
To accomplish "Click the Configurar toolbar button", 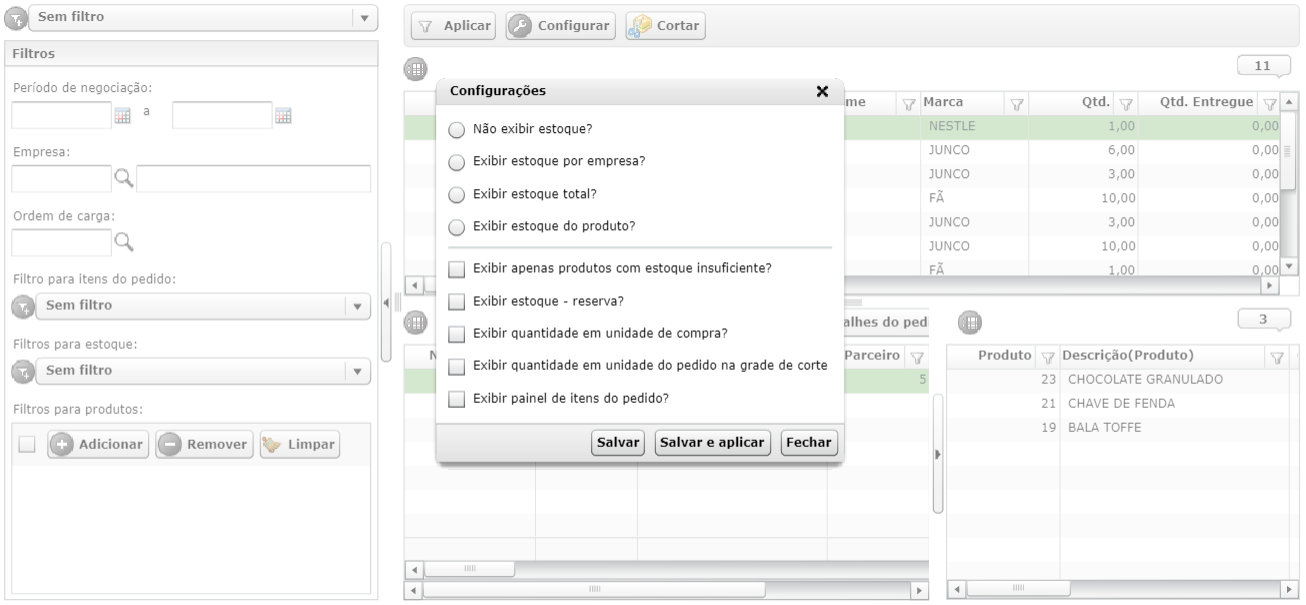I will 560,24.
